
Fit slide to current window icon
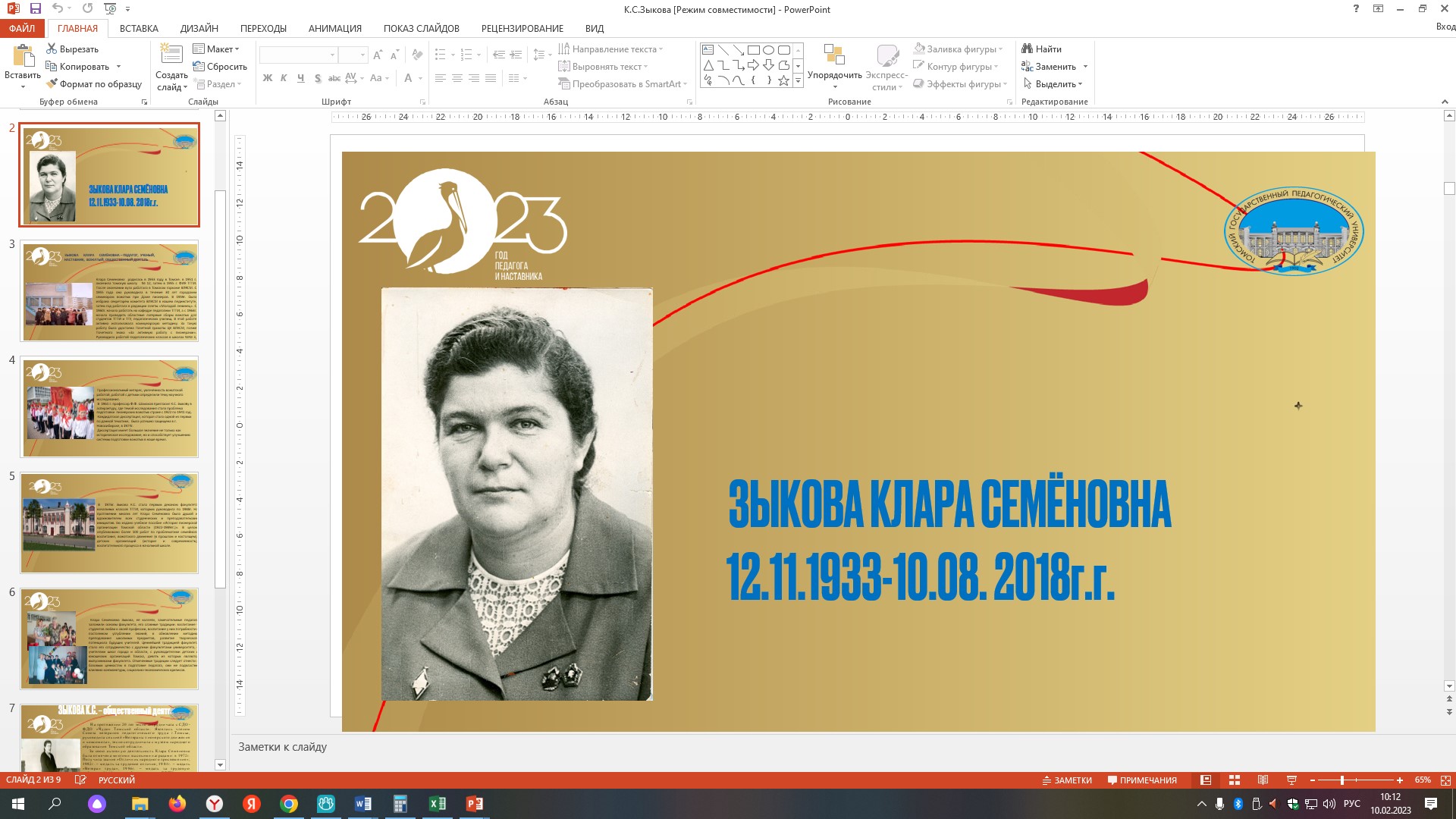click(x=1445, y=780)
